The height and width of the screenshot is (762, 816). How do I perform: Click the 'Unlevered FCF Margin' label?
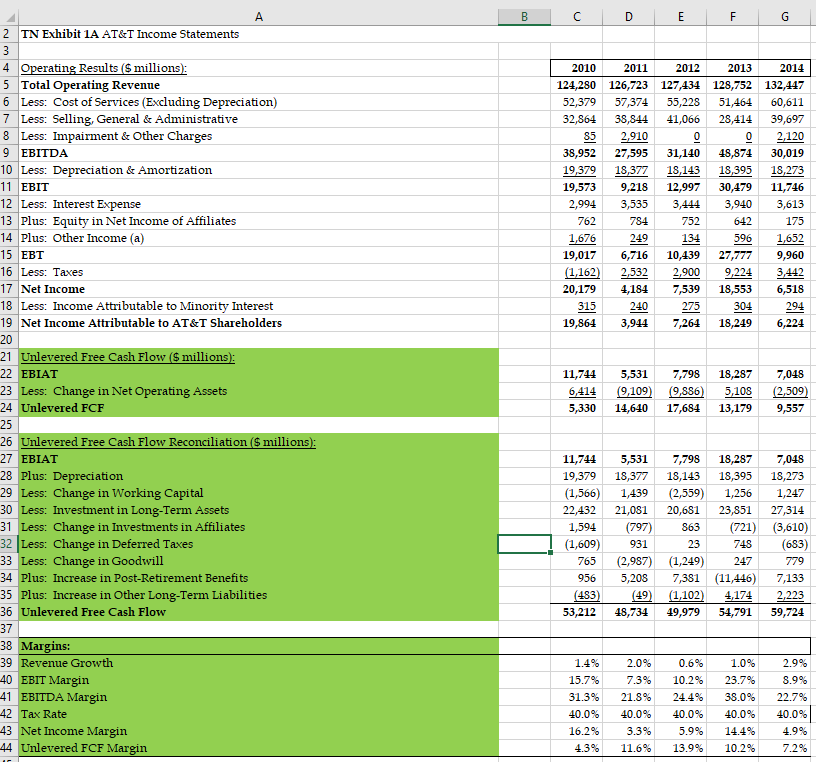(84, 748)
